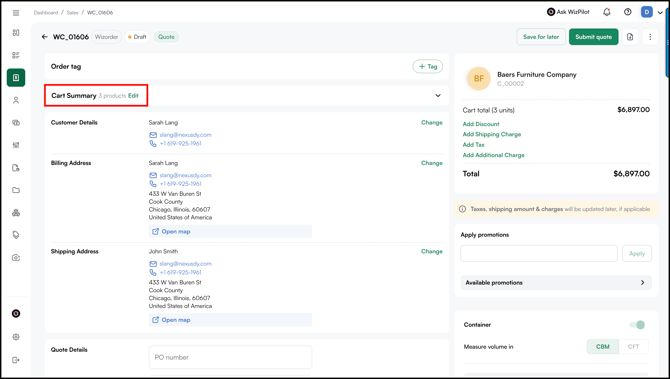This screenshot has width=670, height=379.
Task: Change the Shipping Address
Action: click(432, 252)
